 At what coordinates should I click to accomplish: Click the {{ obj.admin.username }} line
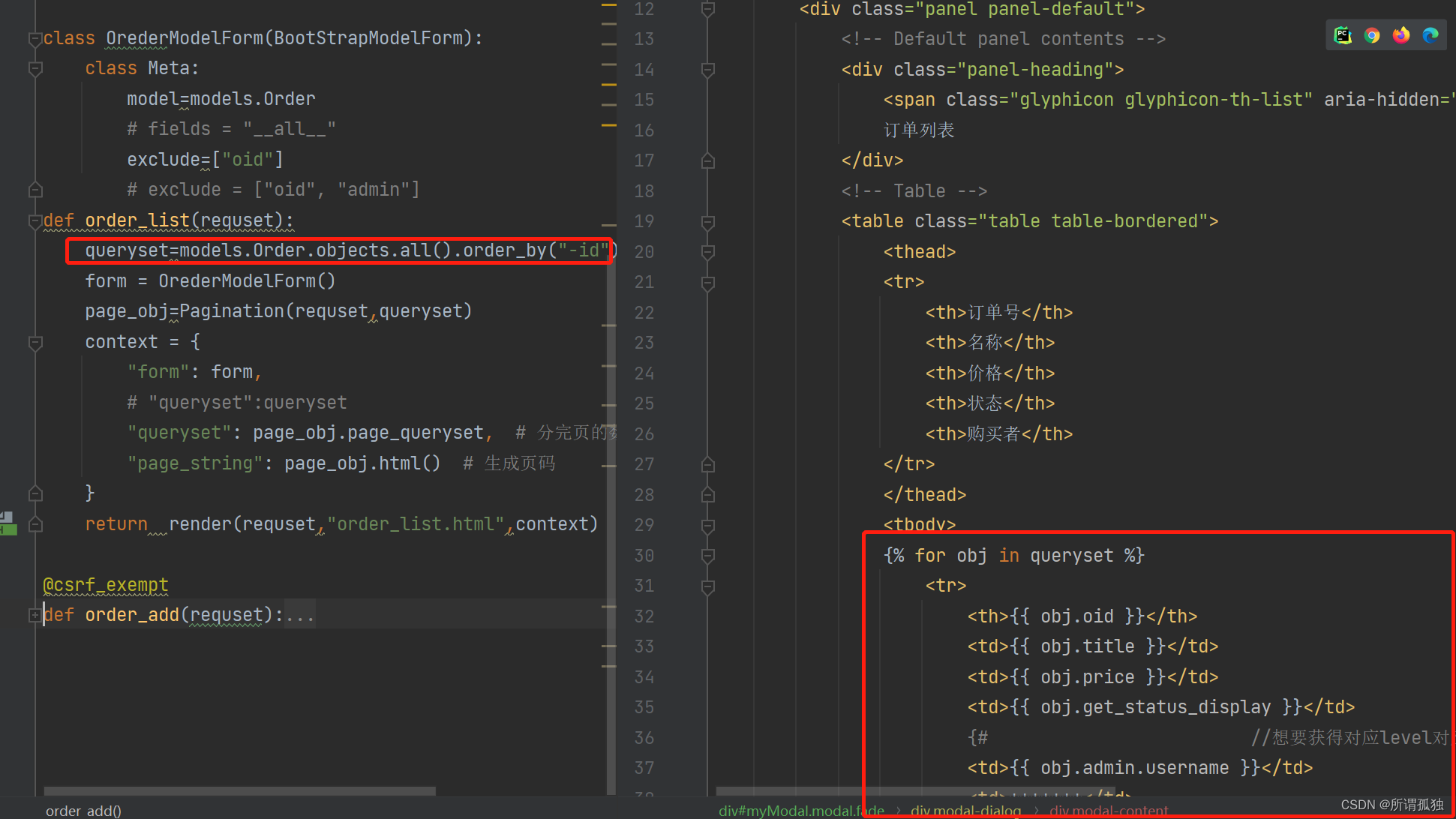point(1139,768)
